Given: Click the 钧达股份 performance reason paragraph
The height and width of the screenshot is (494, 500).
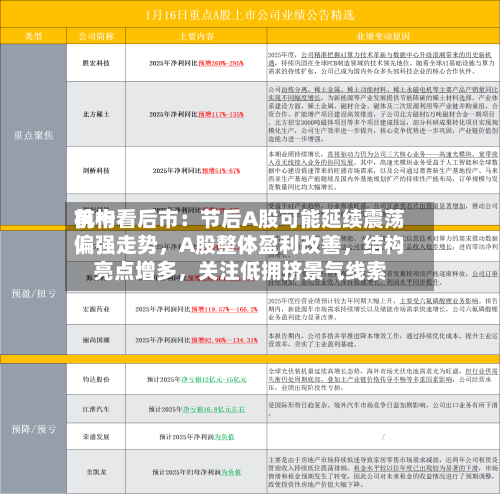Looking at the screenshot, I should tap(383, 379).
